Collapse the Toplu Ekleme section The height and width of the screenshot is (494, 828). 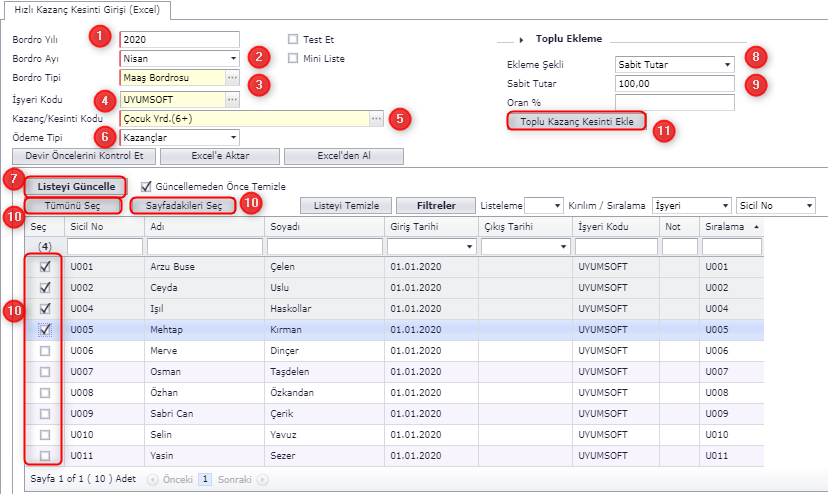pyautogui.click(x=521, y=39)
